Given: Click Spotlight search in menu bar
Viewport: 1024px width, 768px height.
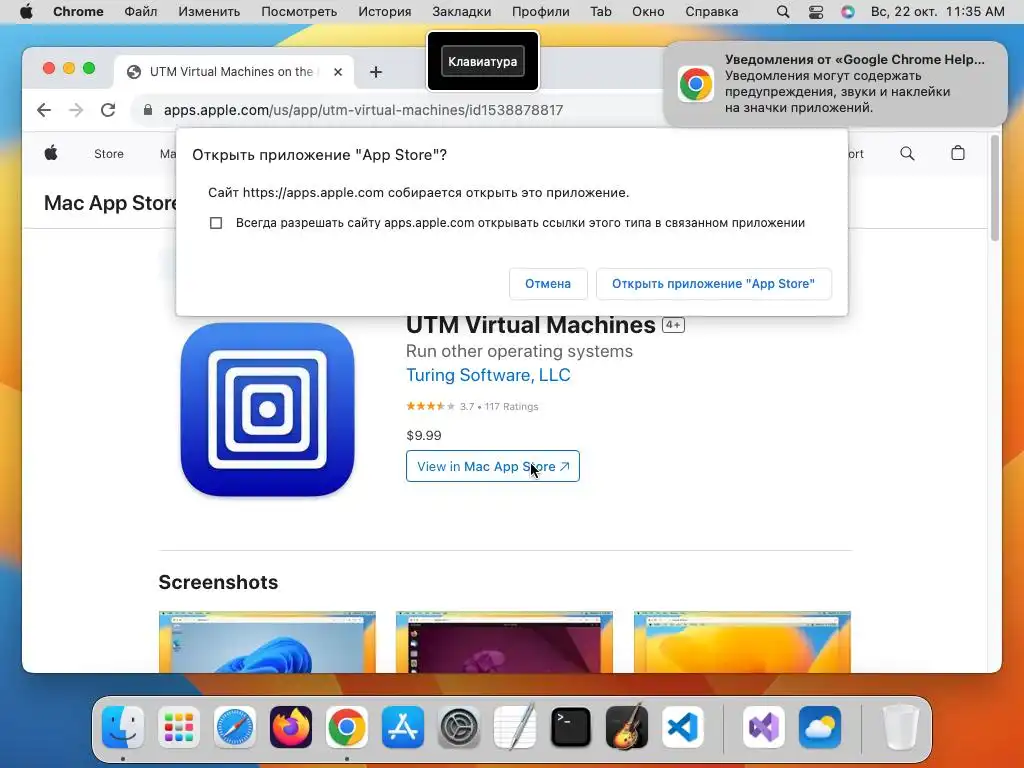Looking at the screenshot, I should coord(783,12).
